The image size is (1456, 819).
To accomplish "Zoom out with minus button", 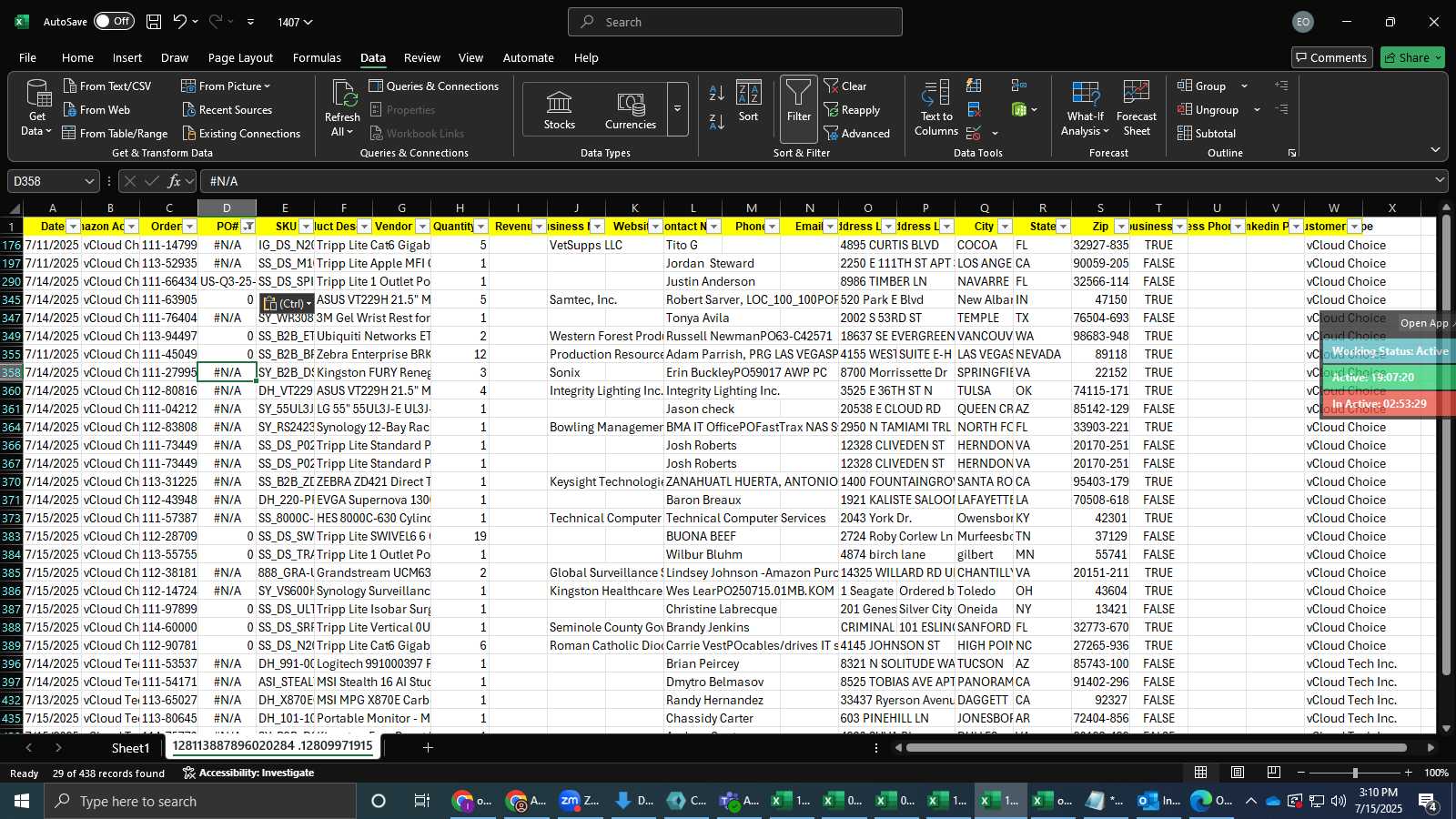I will [1300, 773].
